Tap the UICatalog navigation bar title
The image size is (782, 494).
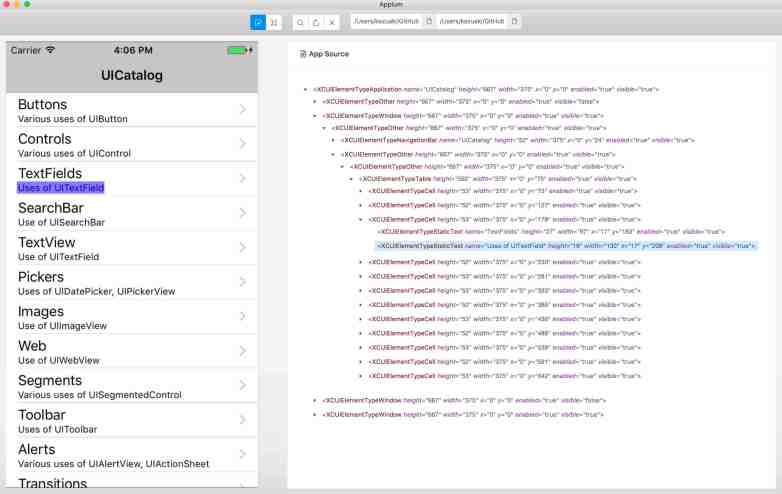coord(132,75)
